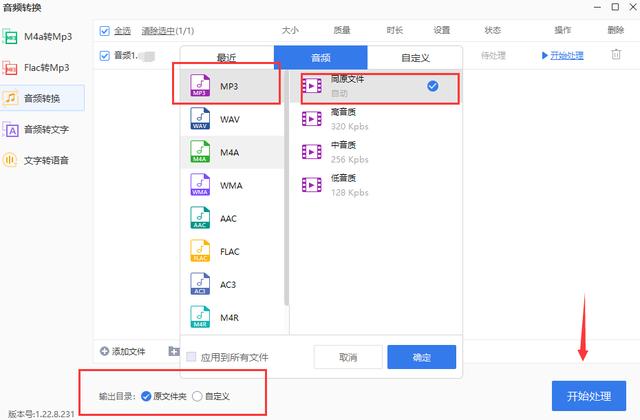Choose the WAV format icon
Image resolution: width=640 pixels, height=420 pixels.
point(200,118)
